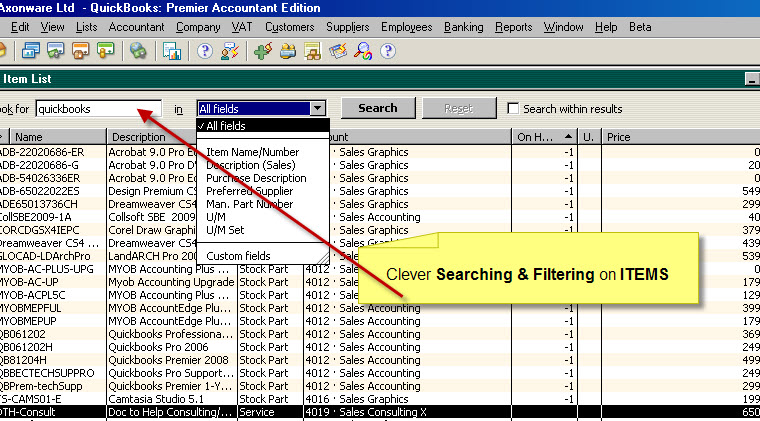This screenshot has height=421, width=760.
Task: Click the On H... column sort arrow
Action: [569, 137]
